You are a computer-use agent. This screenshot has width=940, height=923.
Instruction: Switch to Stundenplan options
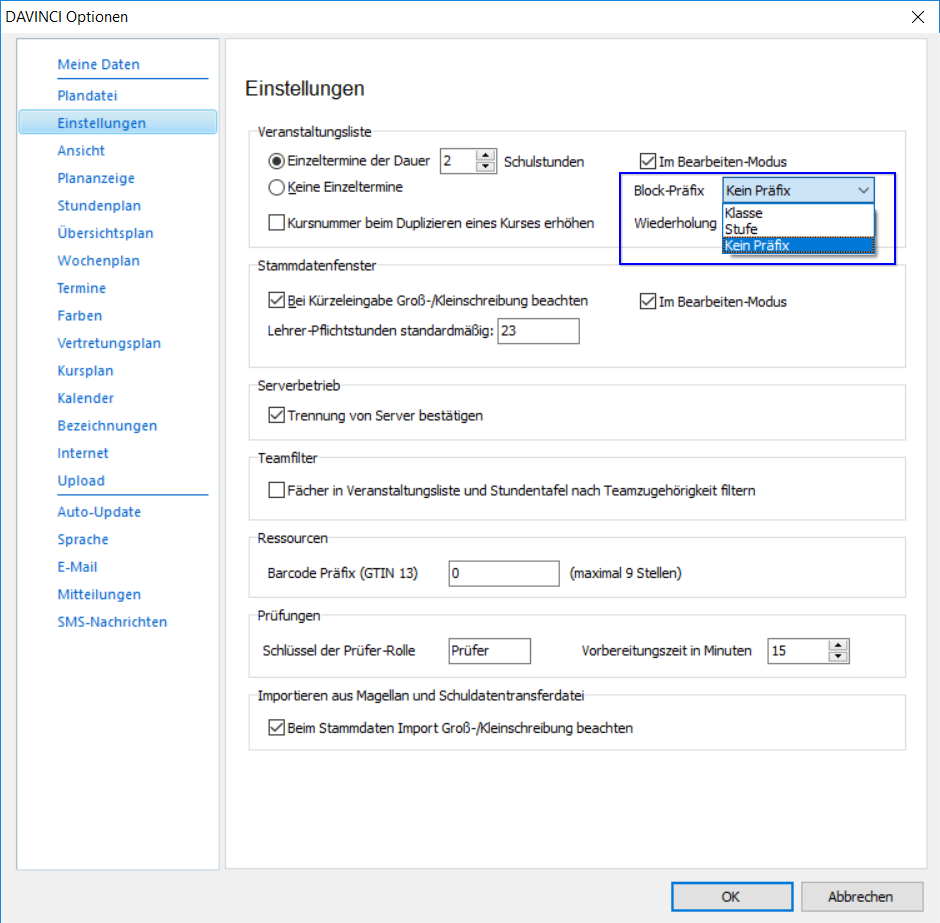click(99, 206)
